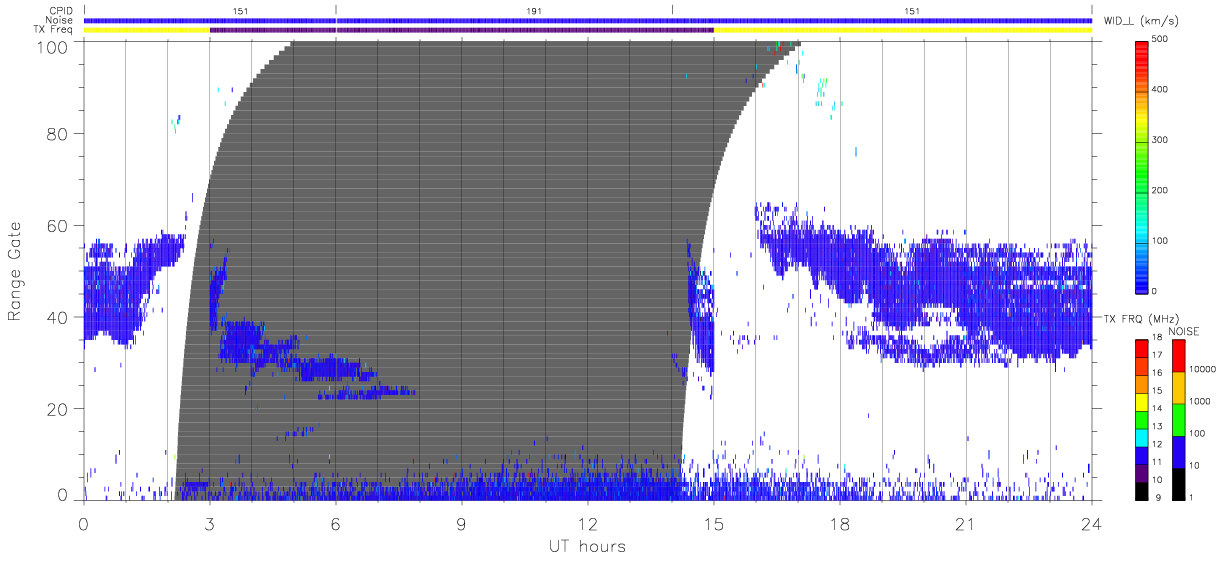Viewport: 1228px width, 567px height.
Task: Click the 40 tick on the Range Gate axis
Action: 58,317
